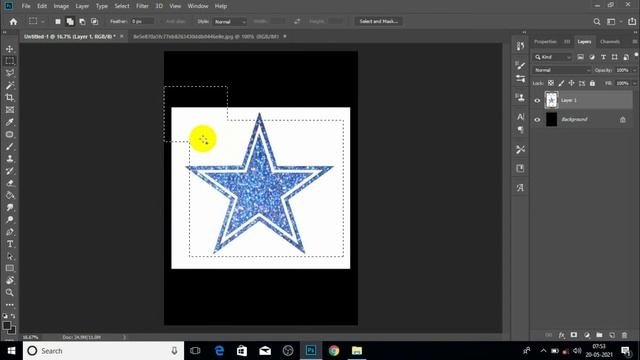Open the Kind layer filter dropdown
Viewport: 640px width, 360px height.
pyautogui.click(x=553, y=57)
